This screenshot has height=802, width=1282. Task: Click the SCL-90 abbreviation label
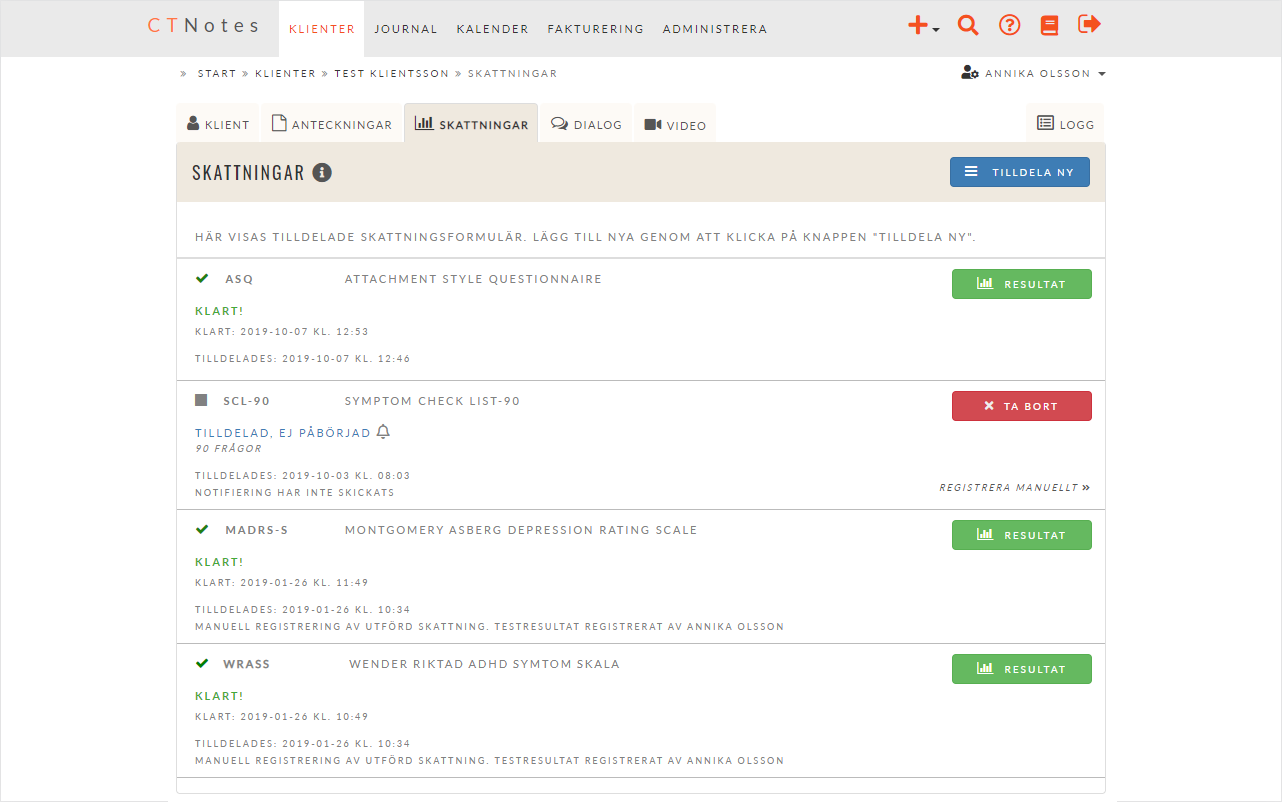pyautogui.click(x=247, y=402)
